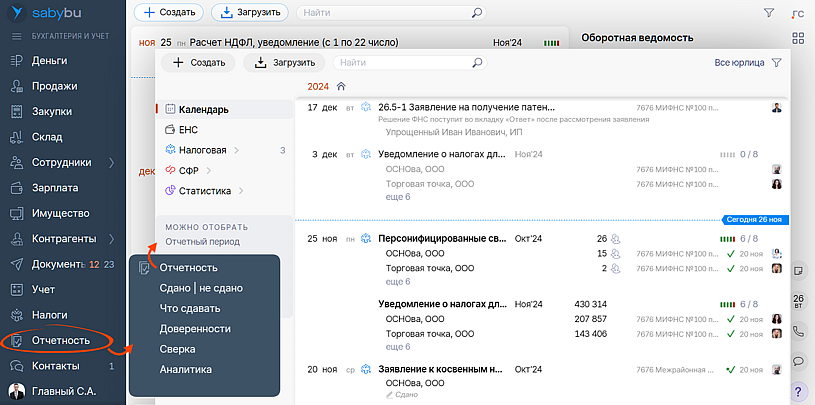Screen dimensions: 815x405
Task: Click the inner Создать button
Action: point(199,62)
